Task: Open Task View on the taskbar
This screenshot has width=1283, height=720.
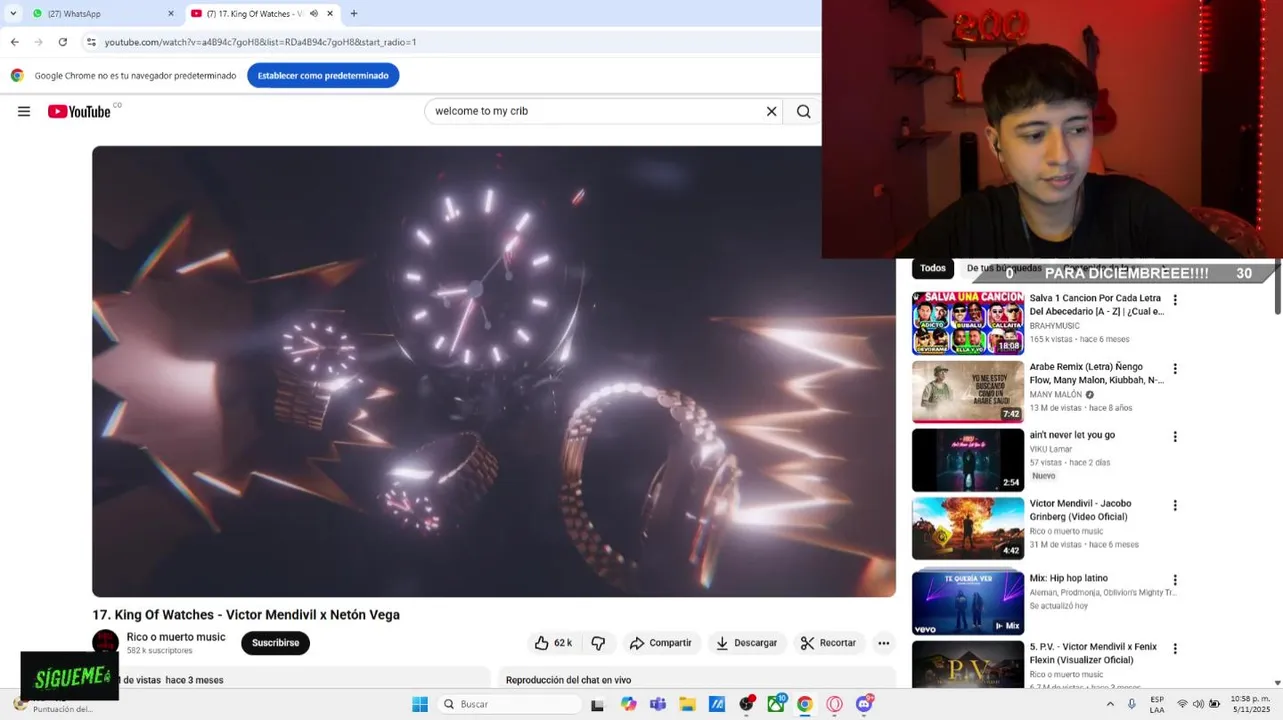Action: [x=597, y=704]
